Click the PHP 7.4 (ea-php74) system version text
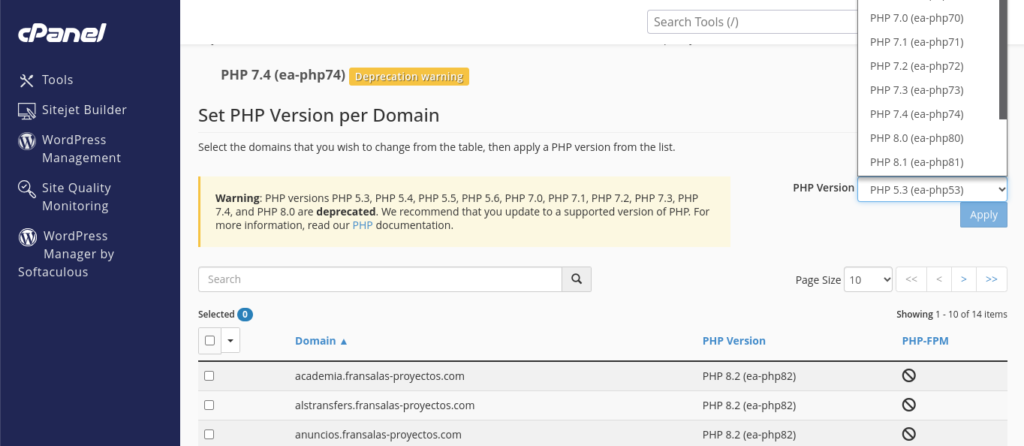This screenshot has width=1024, height=446. point(283,75)
